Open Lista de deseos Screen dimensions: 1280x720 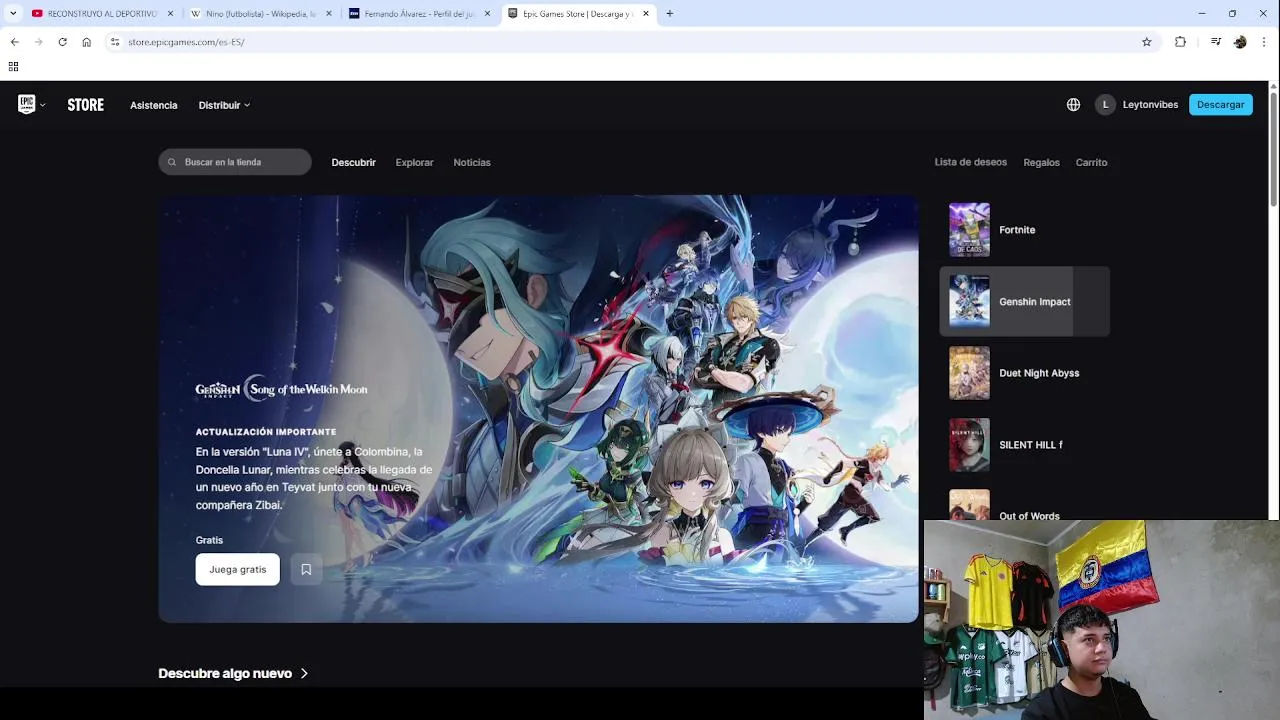tap(970, 162)
